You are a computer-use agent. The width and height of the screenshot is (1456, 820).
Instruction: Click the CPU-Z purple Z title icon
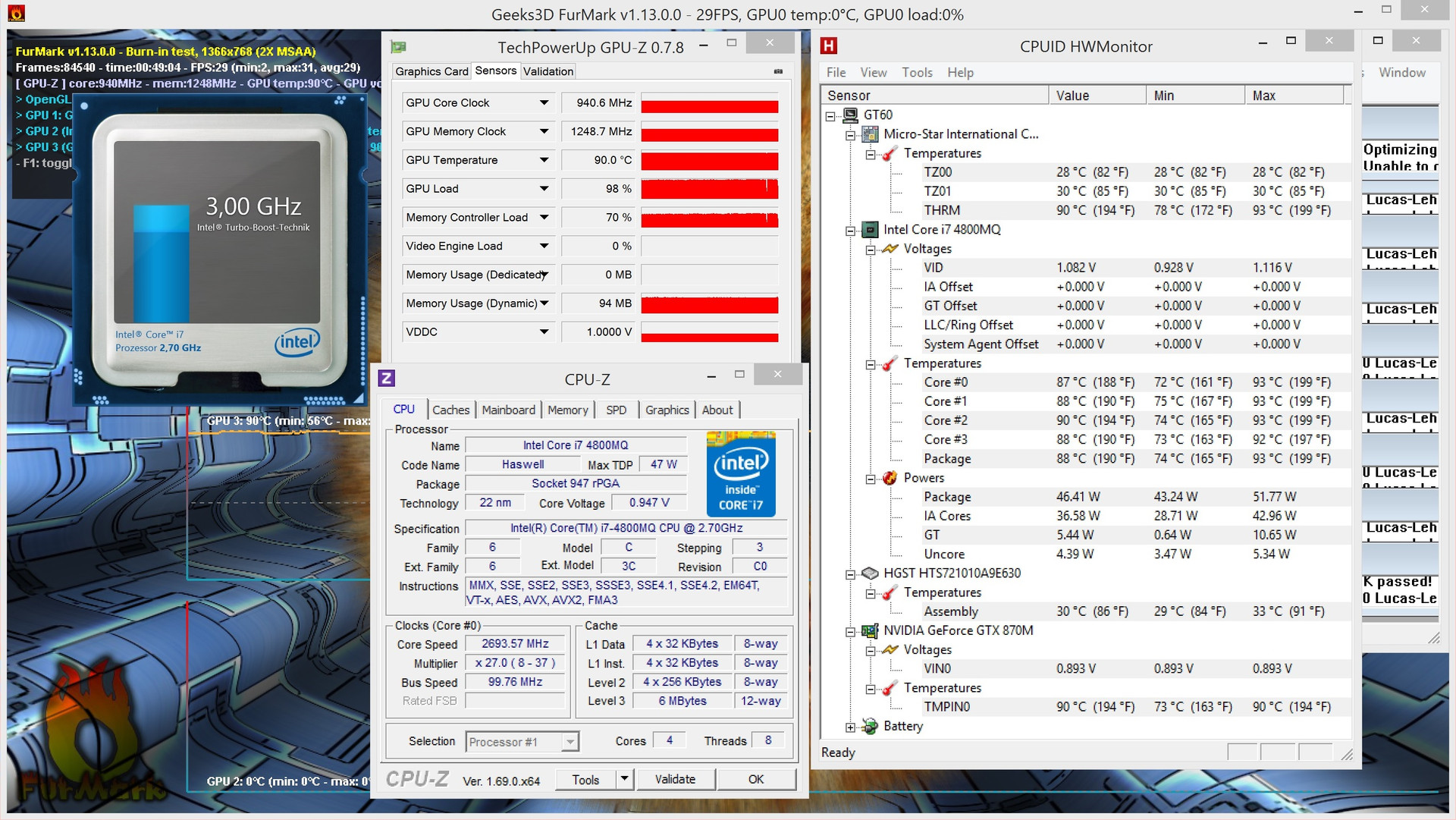[x=387, y=379]
